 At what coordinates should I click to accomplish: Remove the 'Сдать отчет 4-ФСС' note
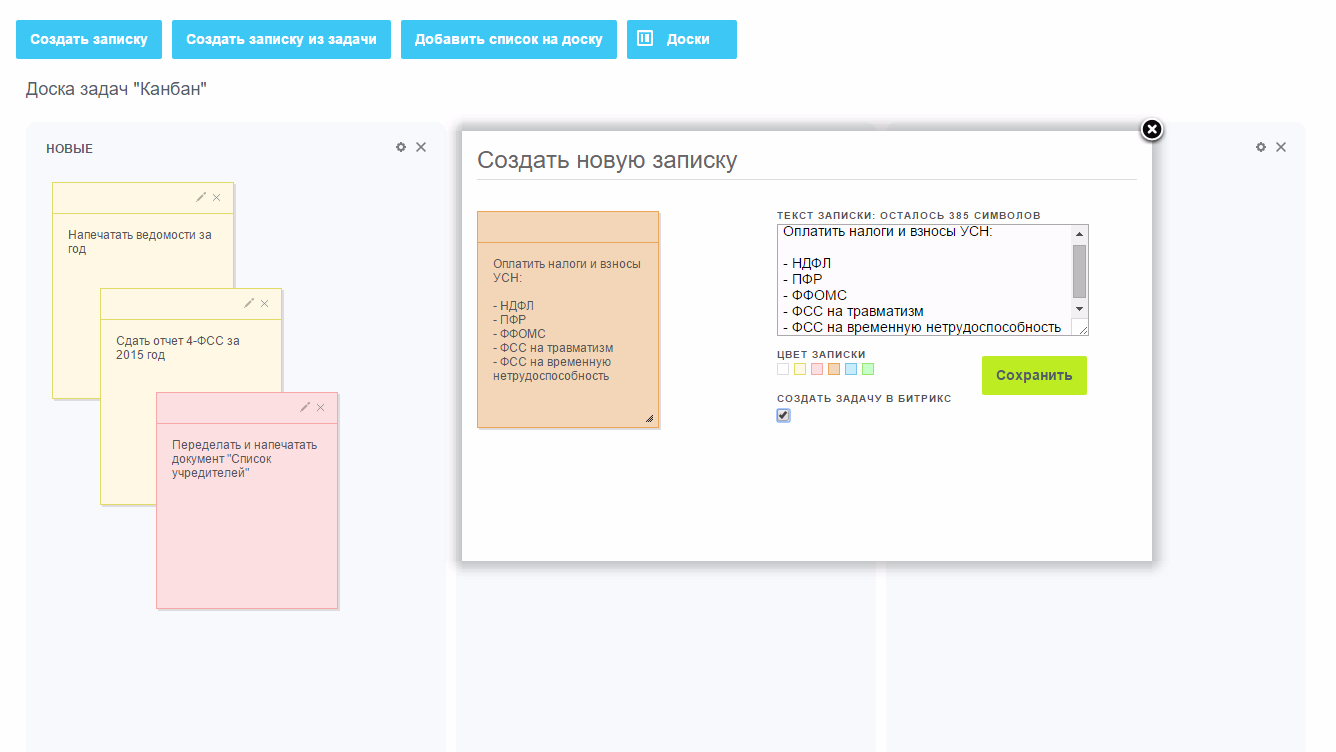(265, 303)
